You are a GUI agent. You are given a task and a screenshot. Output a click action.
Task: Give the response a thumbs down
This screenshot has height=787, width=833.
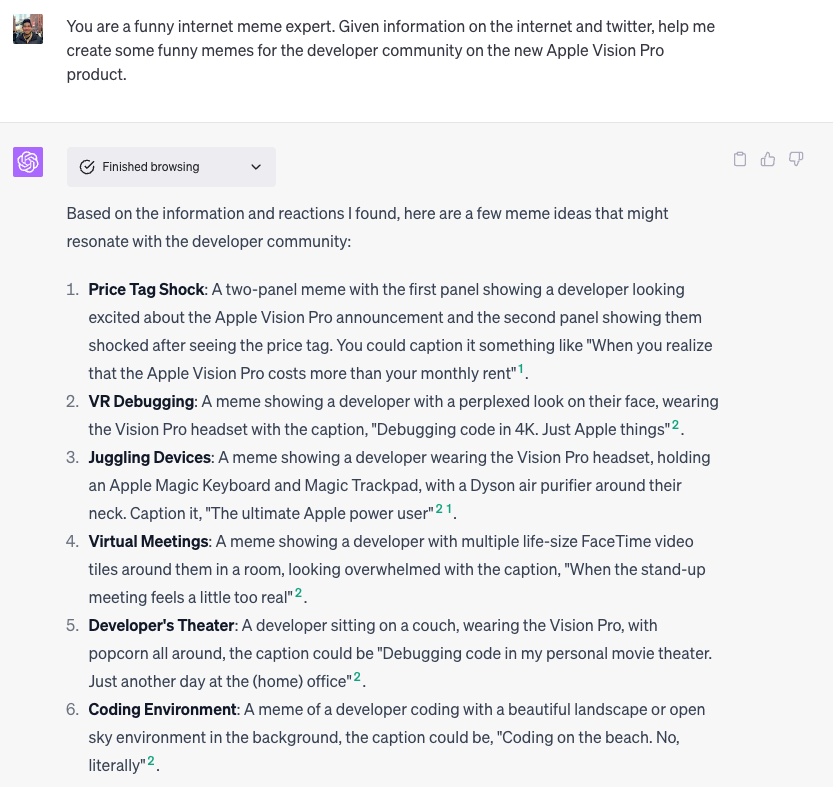coord(796,159)
